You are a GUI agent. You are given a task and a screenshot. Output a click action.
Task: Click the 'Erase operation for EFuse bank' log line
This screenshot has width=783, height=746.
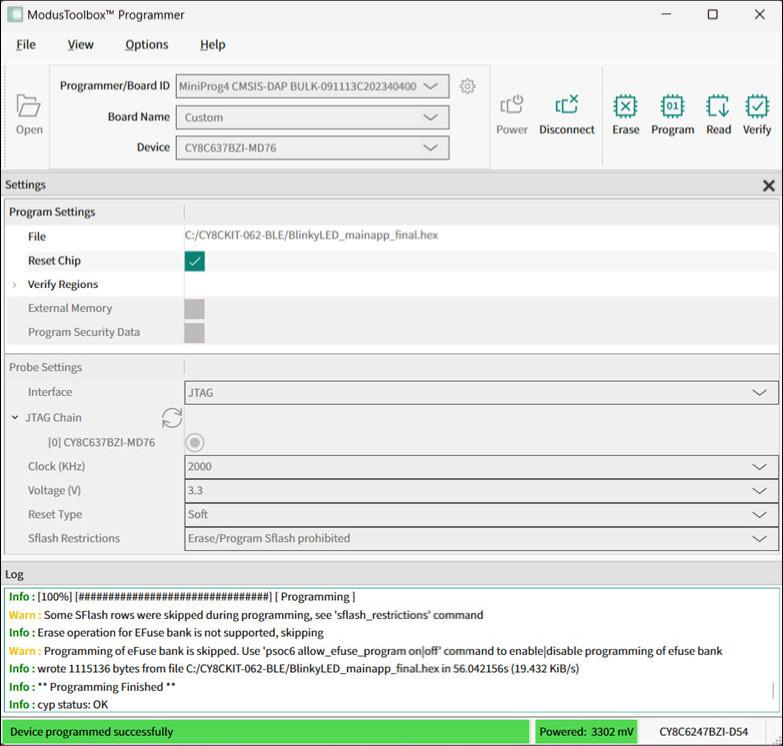tap(166, 633)
